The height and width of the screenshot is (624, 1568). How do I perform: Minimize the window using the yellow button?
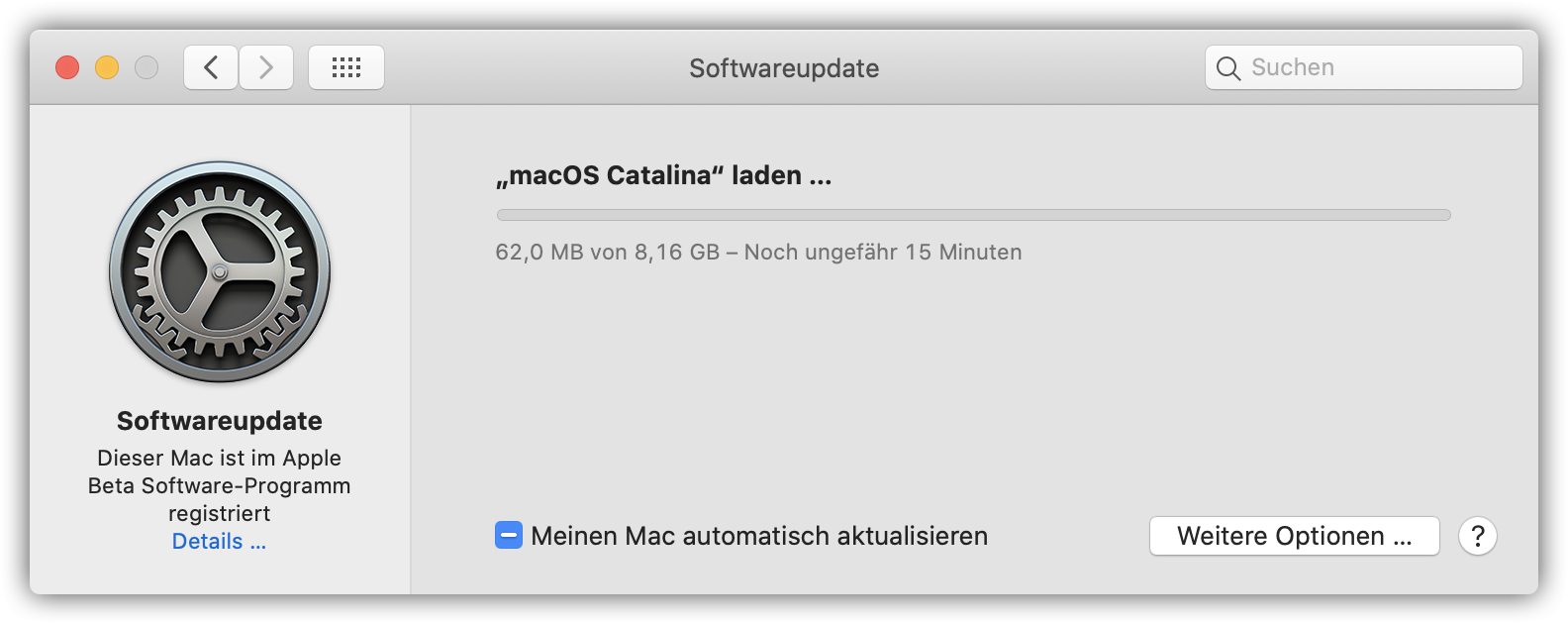point(107,67)
